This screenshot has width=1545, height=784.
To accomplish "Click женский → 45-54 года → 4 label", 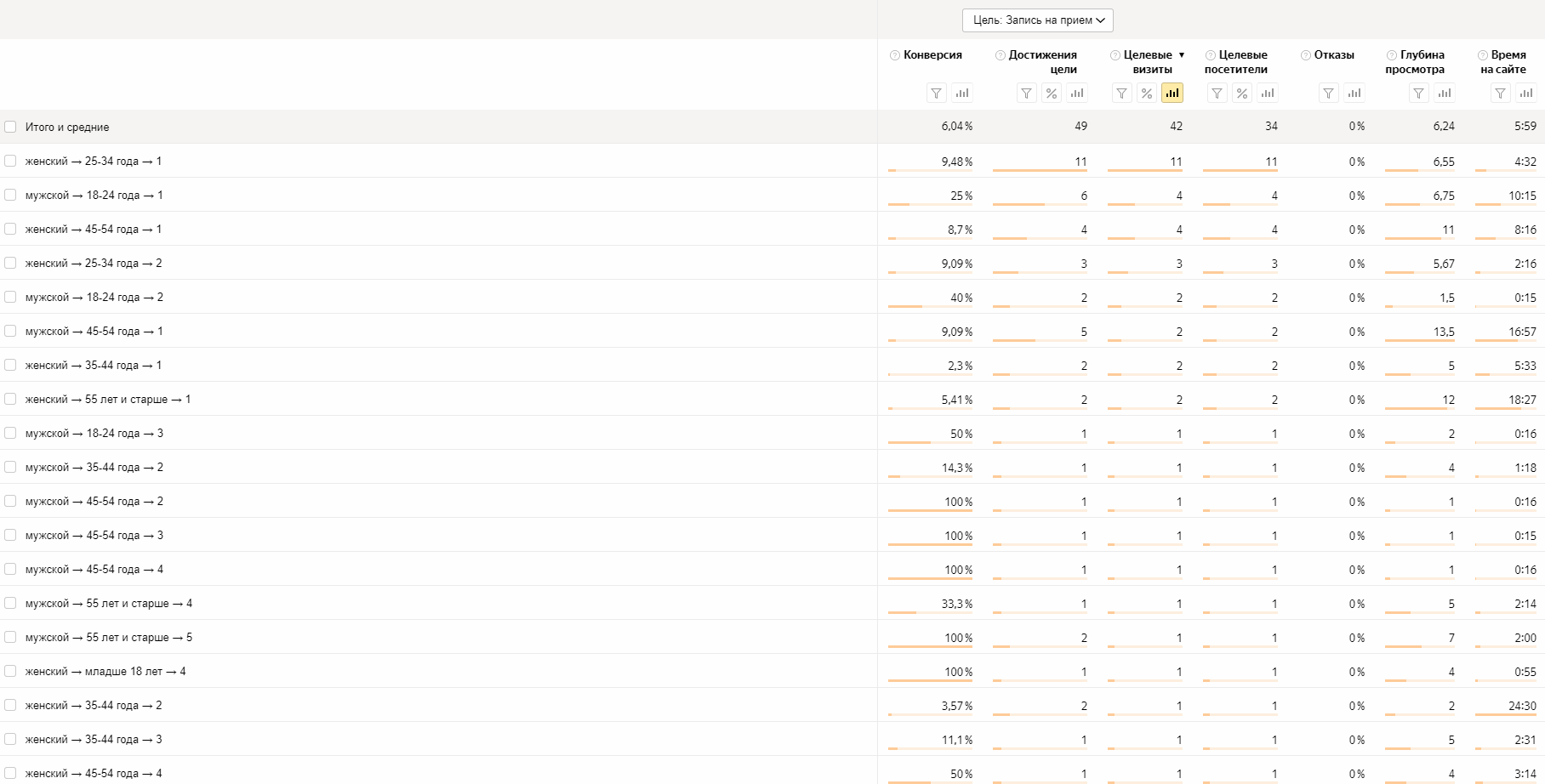I will (94, 773).
